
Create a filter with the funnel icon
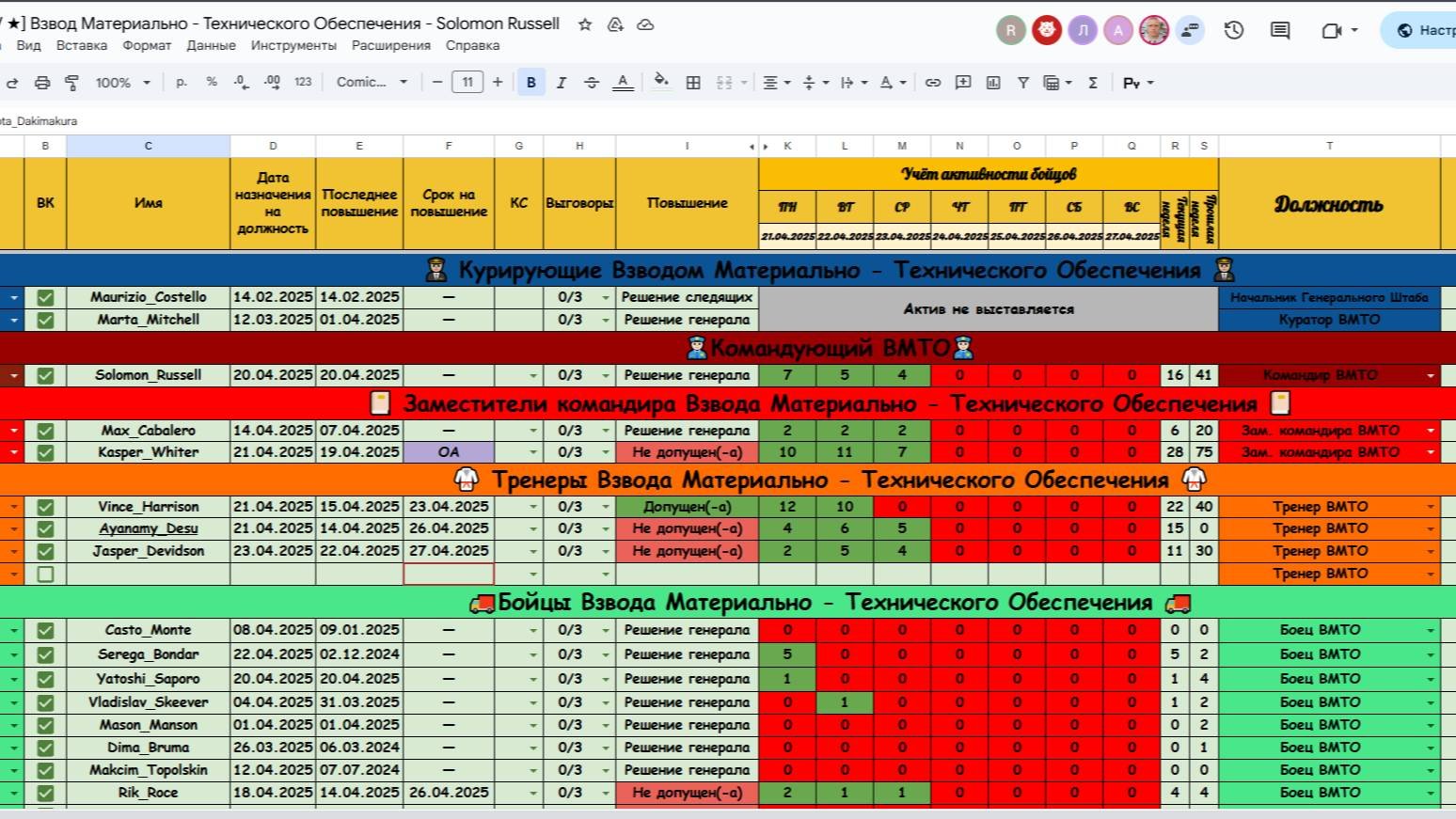[1023, 83]
